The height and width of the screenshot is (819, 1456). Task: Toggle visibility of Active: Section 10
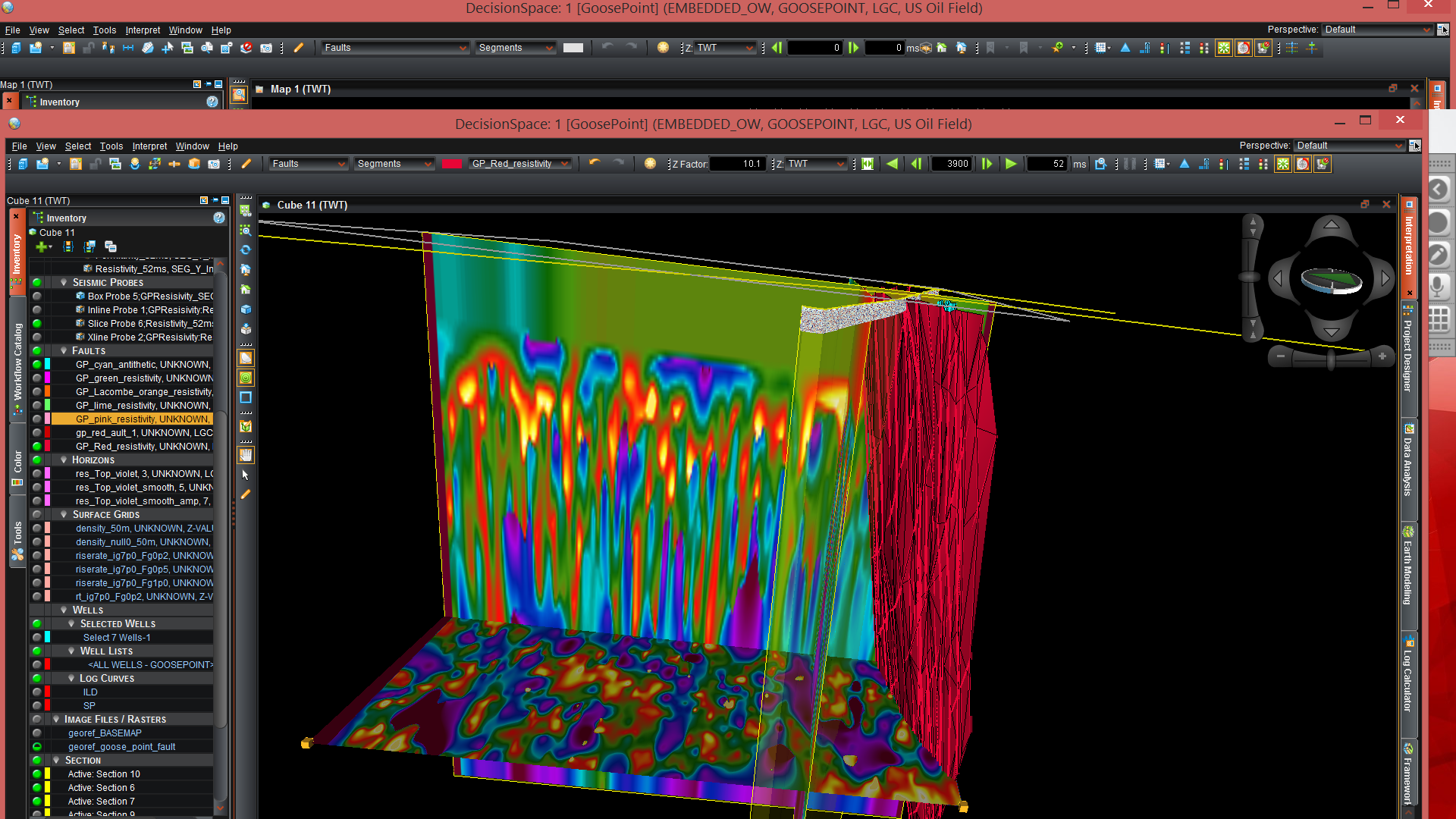point(36,774)
